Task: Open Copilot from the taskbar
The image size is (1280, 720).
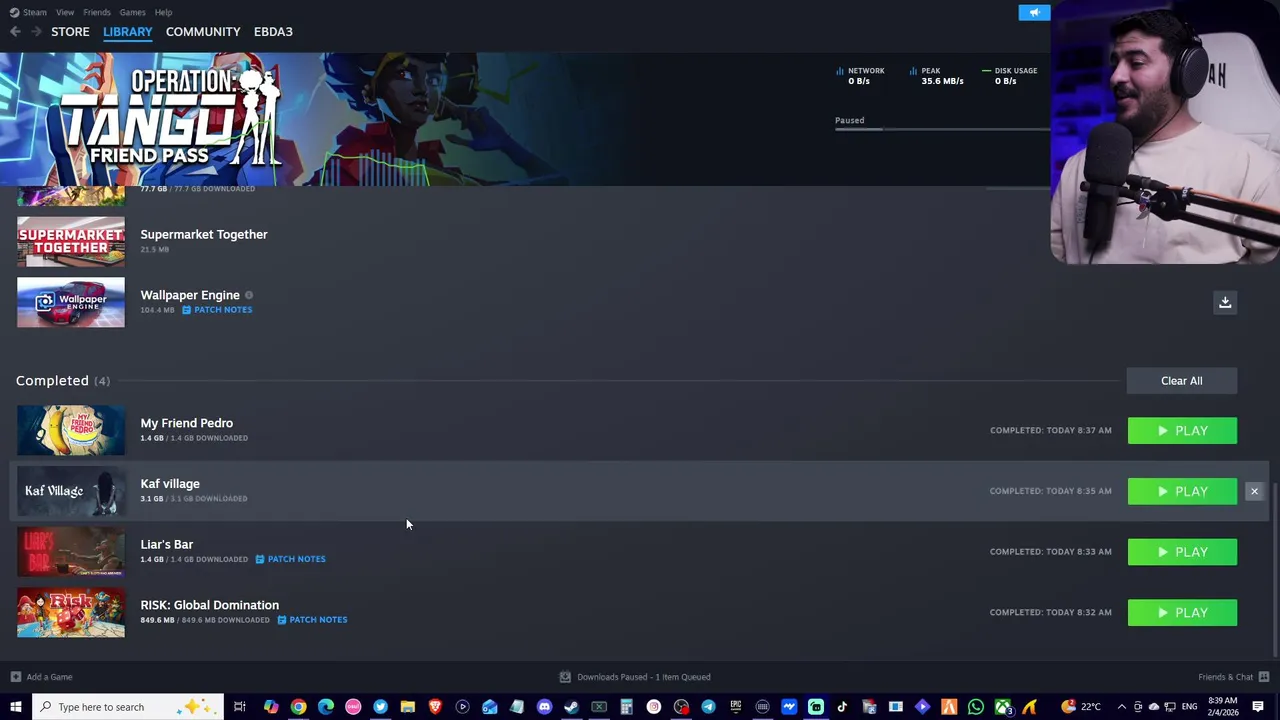Action: click(x=271, y=707)
